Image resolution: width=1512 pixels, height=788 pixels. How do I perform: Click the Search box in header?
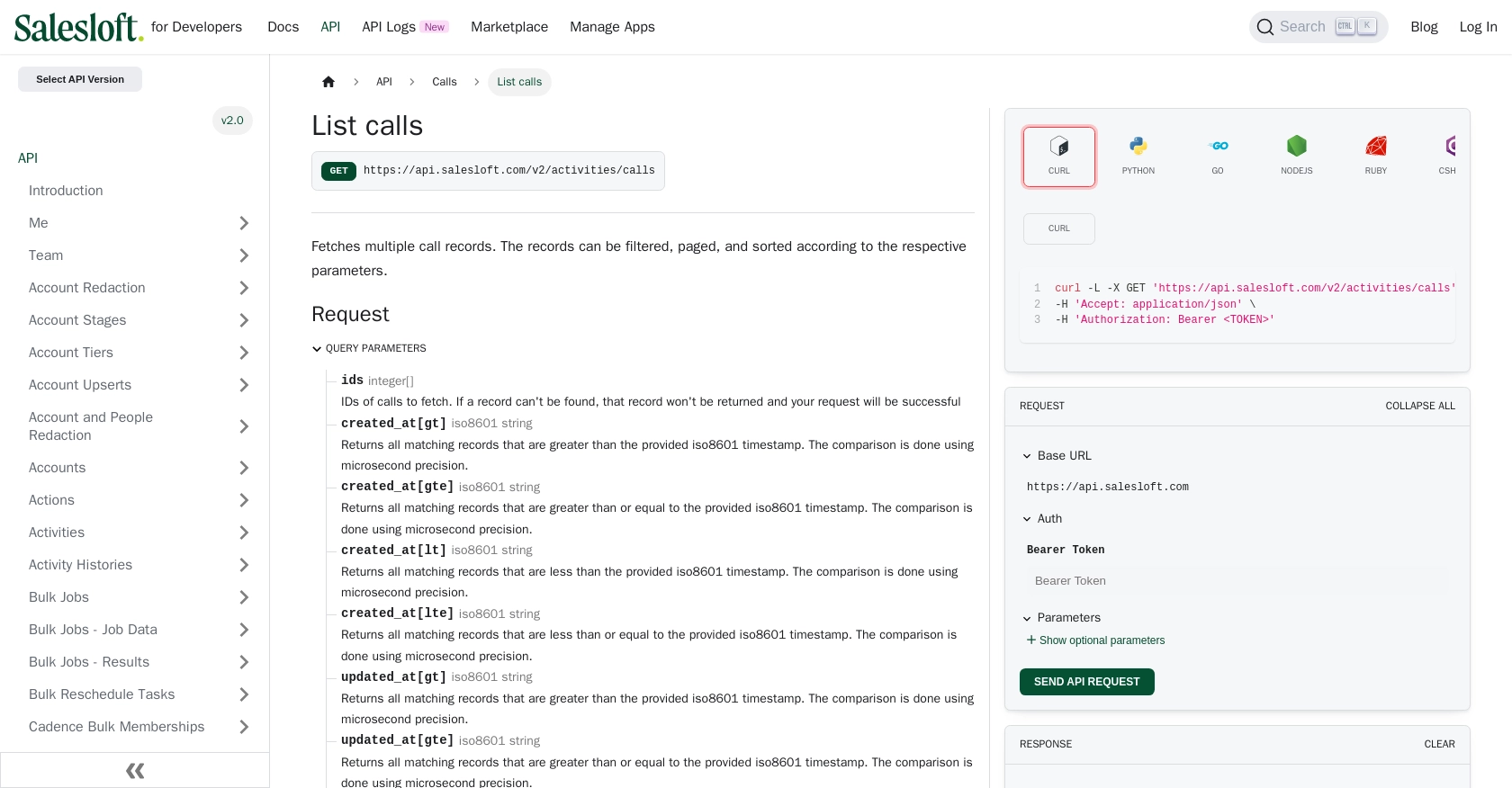pyautogui.click(x=1318, y=27)
